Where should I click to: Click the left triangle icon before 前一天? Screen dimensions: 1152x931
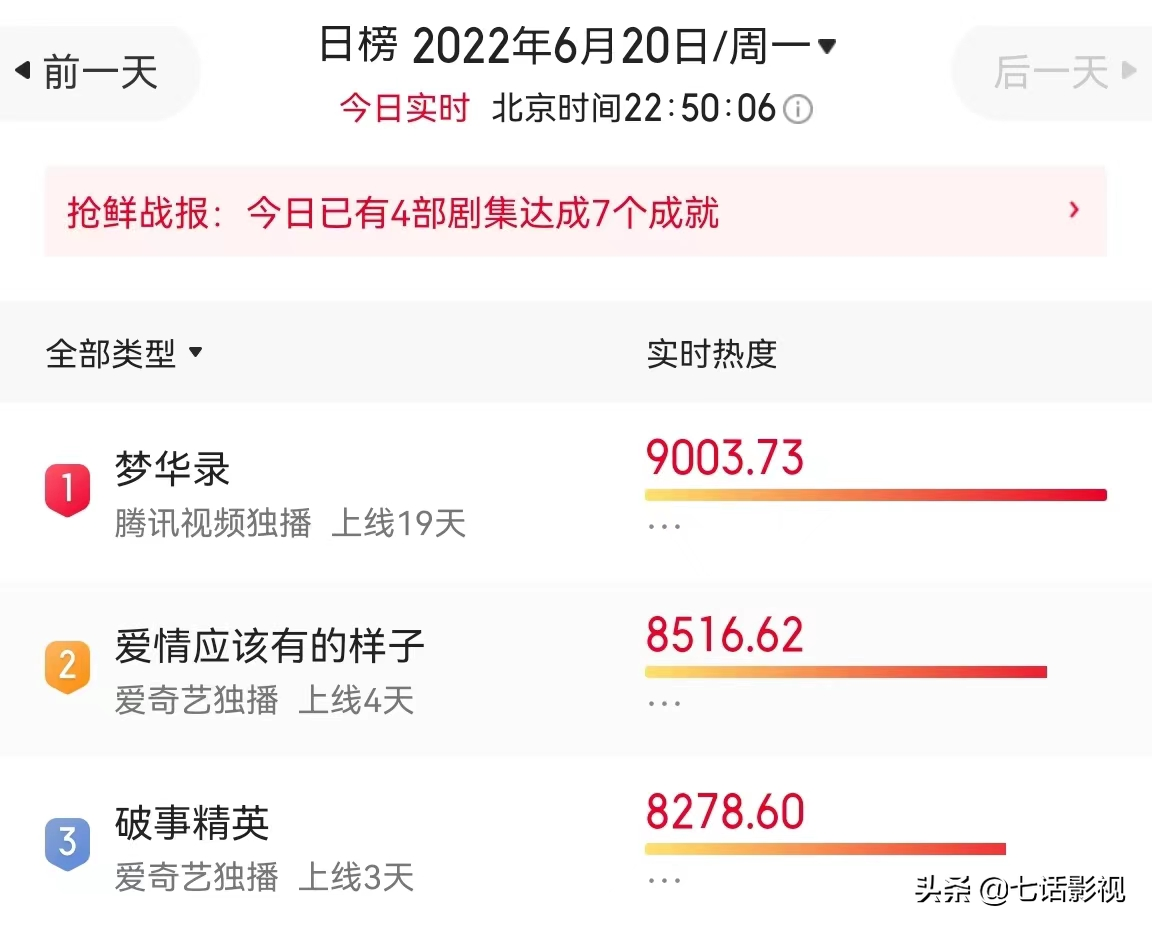point(23,71)
